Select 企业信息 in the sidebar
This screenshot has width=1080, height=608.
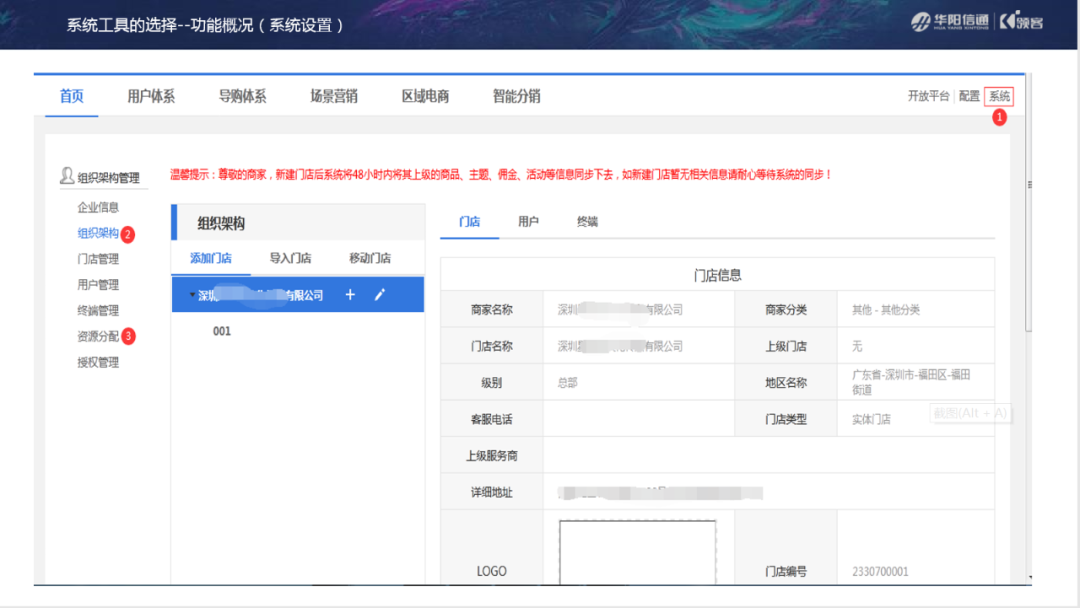[x=98, y=207]
